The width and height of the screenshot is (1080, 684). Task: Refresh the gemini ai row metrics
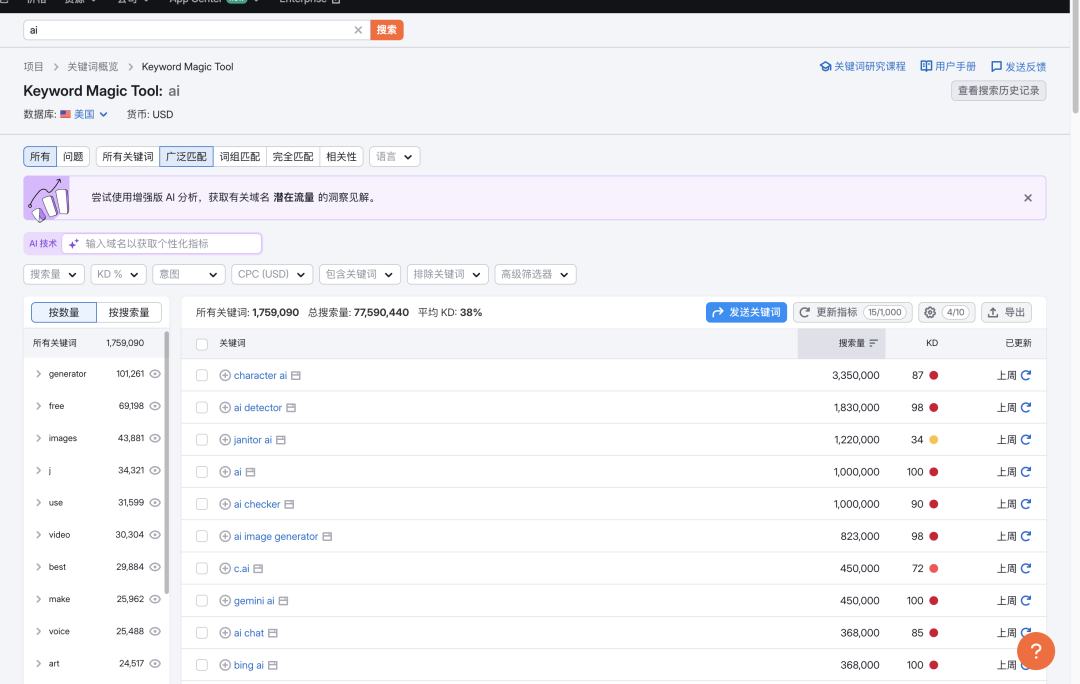(1025, 601)
